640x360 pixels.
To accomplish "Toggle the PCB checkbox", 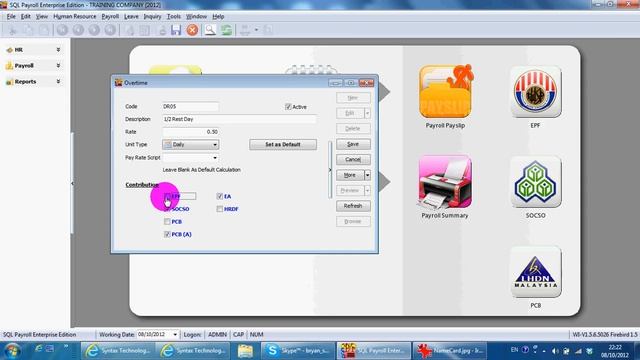I will point(167,222).
